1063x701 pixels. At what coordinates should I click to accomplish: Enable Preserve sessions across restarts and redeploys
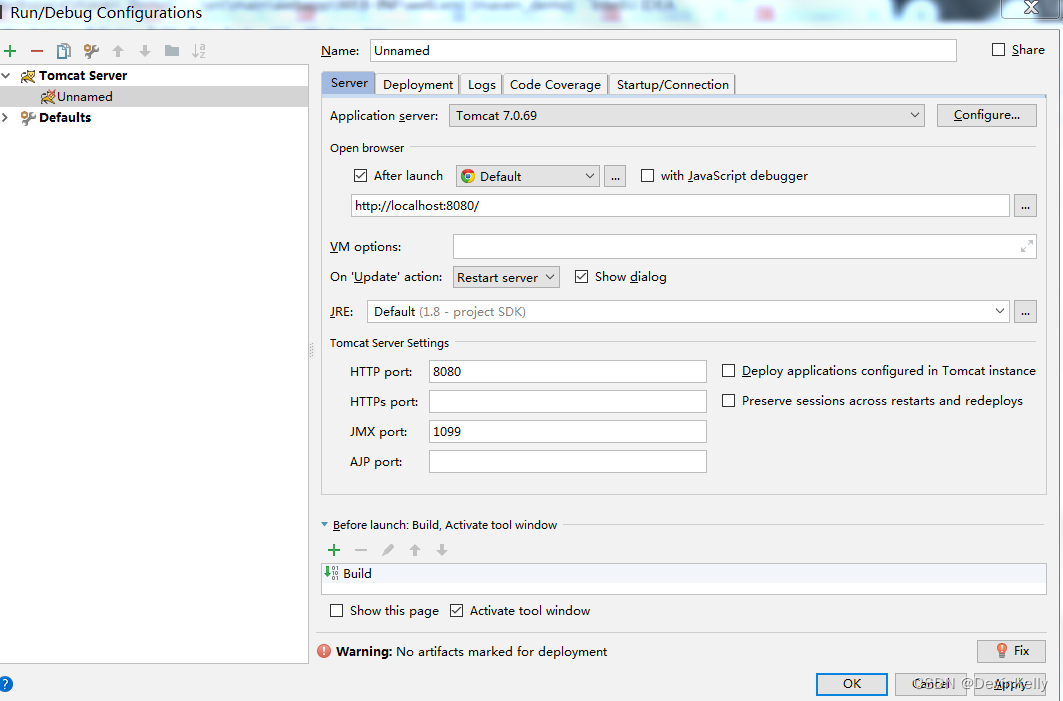click(728, 401)
